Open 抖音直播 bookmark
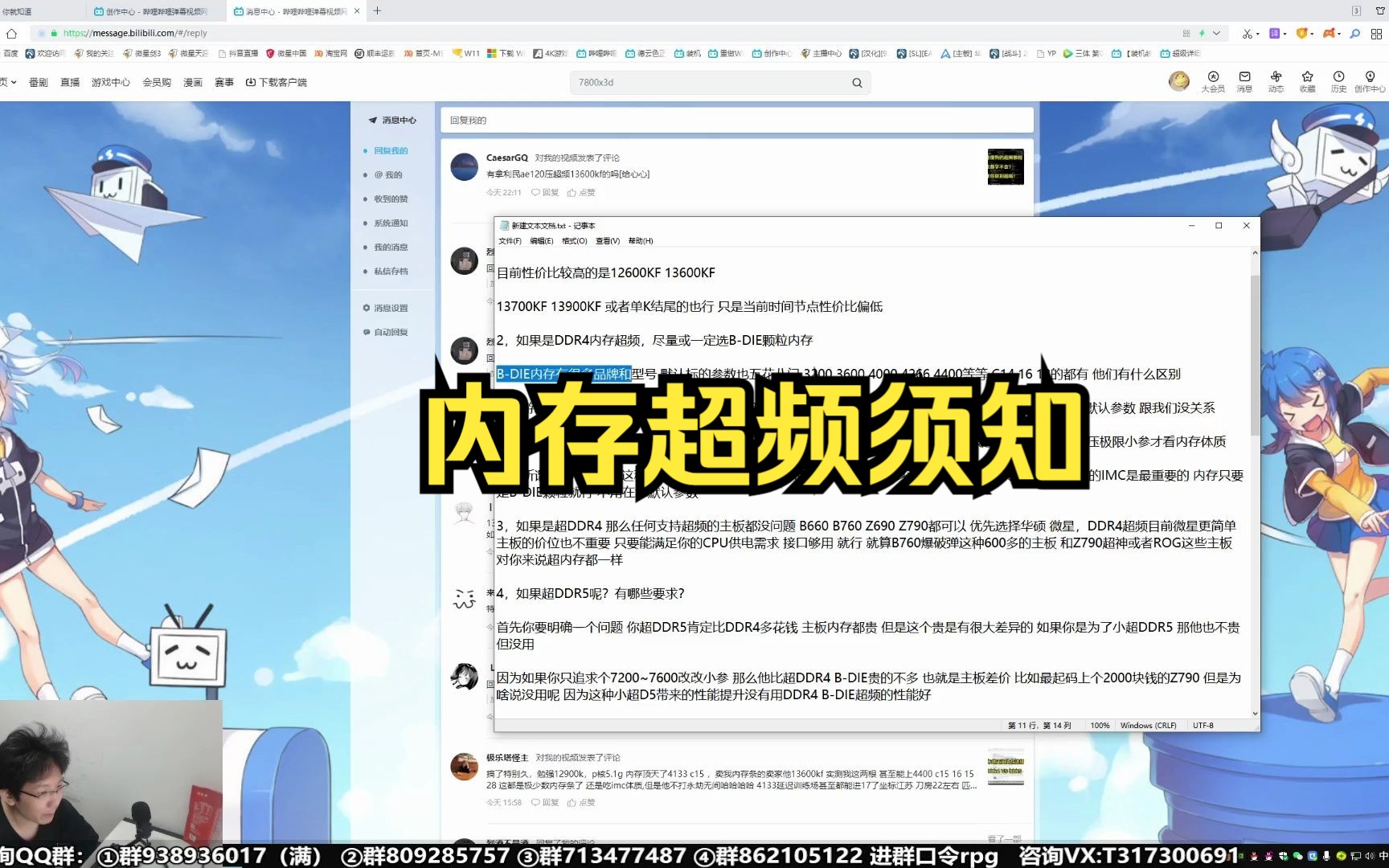This screenshot has width=1389, height=868. point(238,54)
